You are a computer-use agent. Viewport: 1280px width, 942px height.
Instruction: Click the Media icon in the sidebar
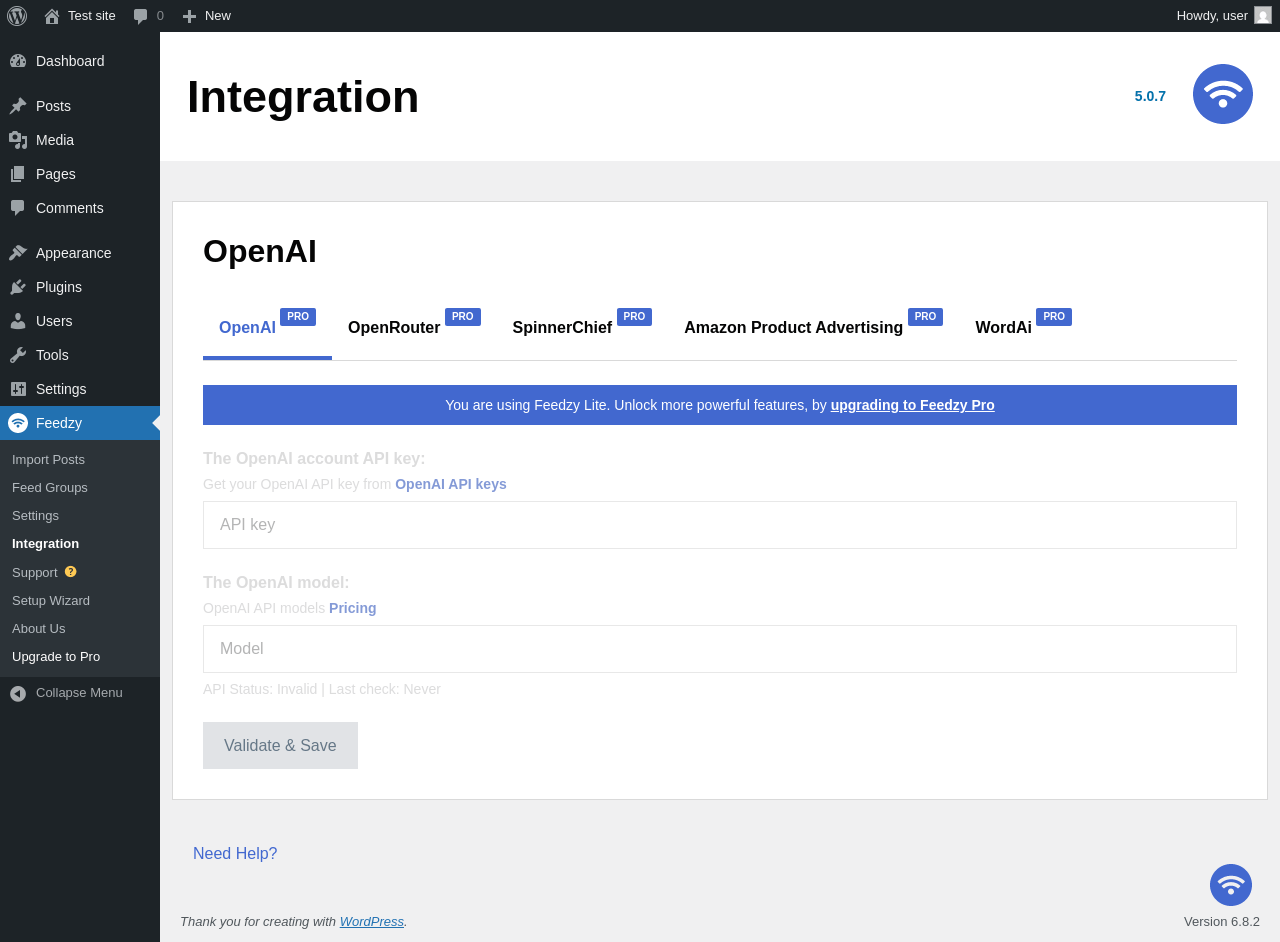(18, 140)
